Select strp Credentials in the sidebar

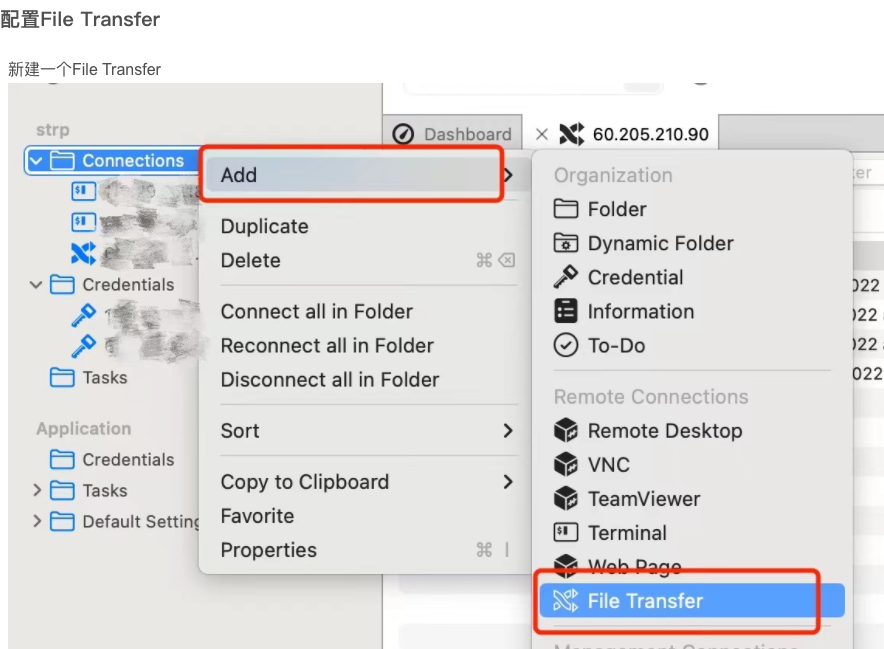(128, 285)
